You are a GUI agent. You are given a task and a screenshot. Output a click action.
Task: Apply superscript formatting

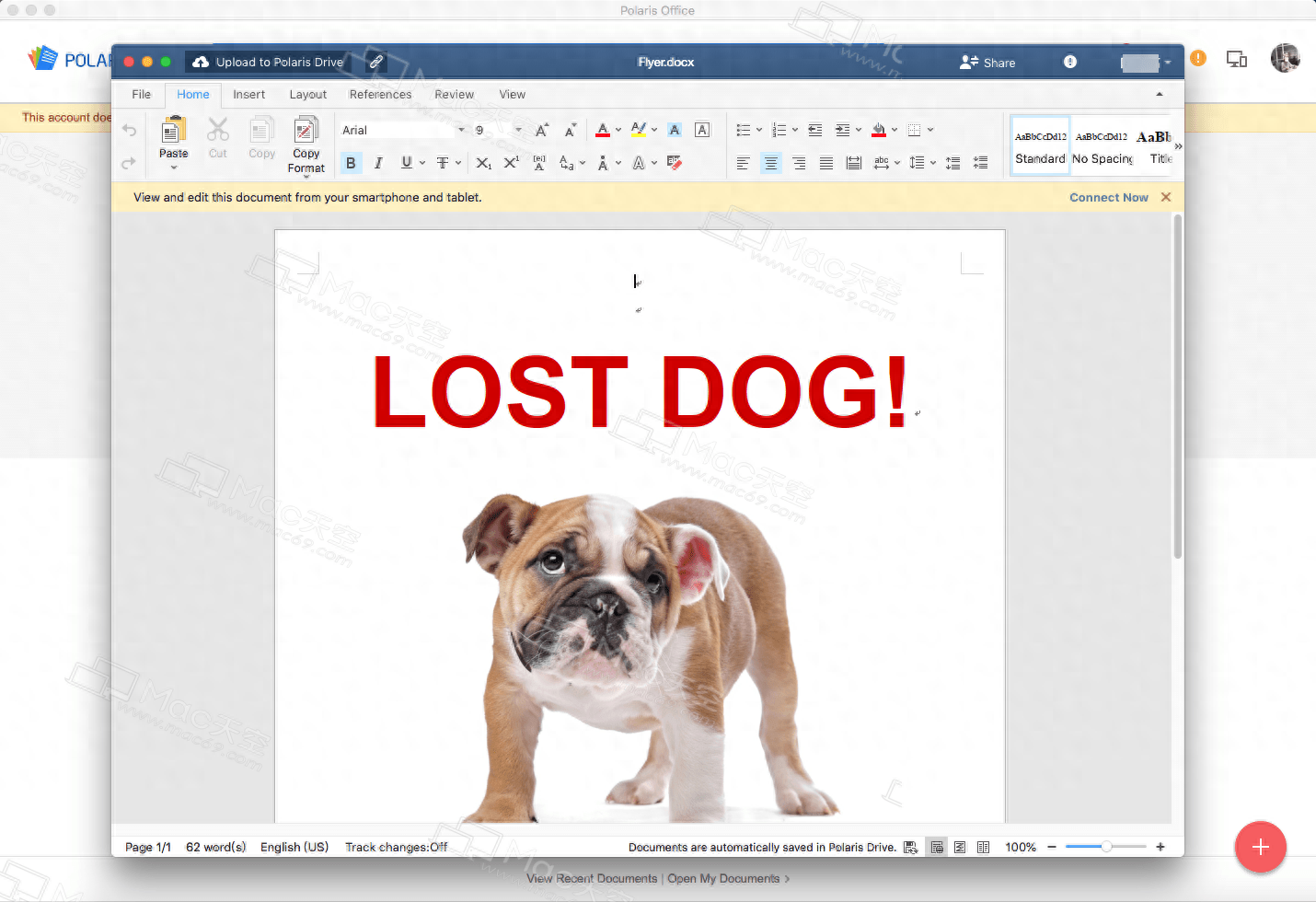pyautogui.click(x=512, y=163)
